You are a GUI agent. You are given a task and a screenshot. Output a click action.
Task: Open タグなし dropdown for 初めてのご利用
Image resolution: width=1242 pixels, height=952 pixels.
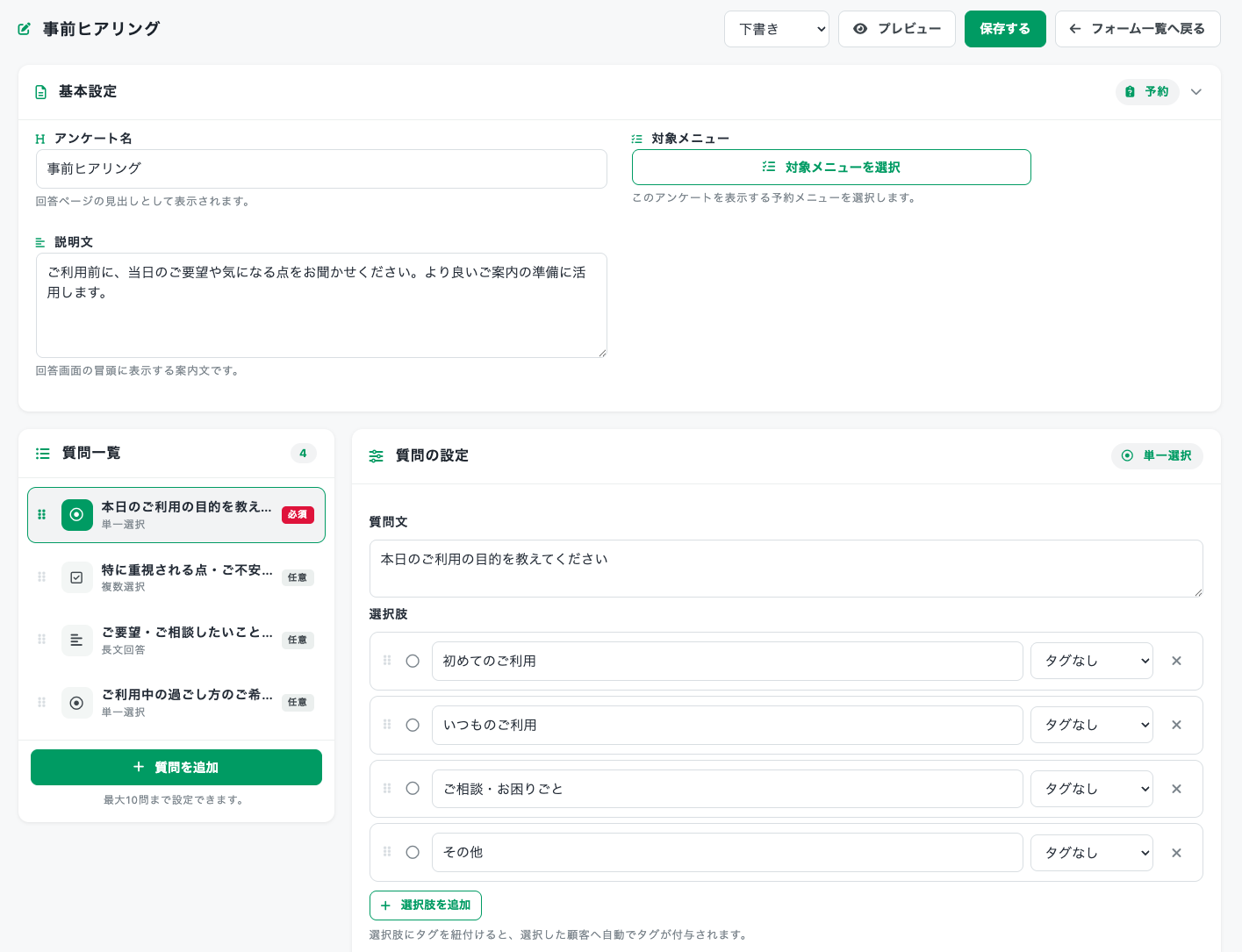[1091, 661]
